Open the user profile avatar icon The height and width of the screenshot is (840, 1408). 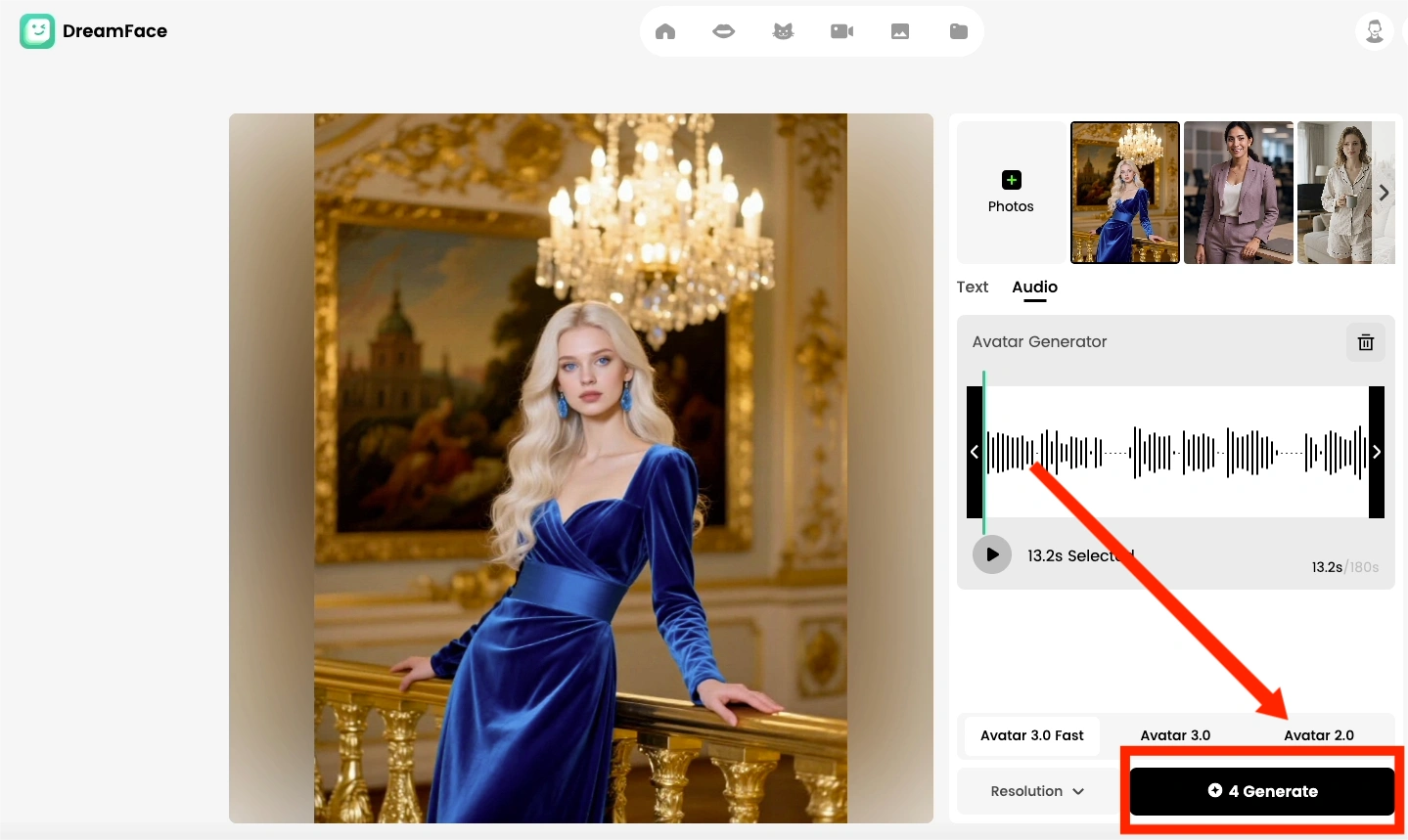[x=1374, y=31]
